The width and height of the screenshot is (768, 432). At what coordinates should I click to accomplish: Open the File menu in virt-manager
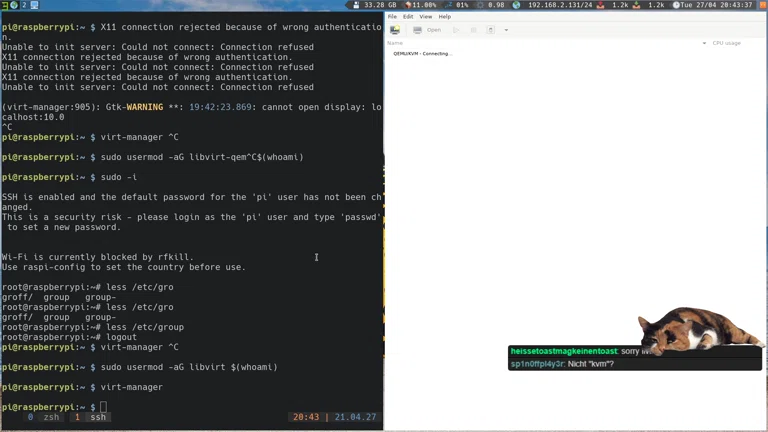coord(392,17)
